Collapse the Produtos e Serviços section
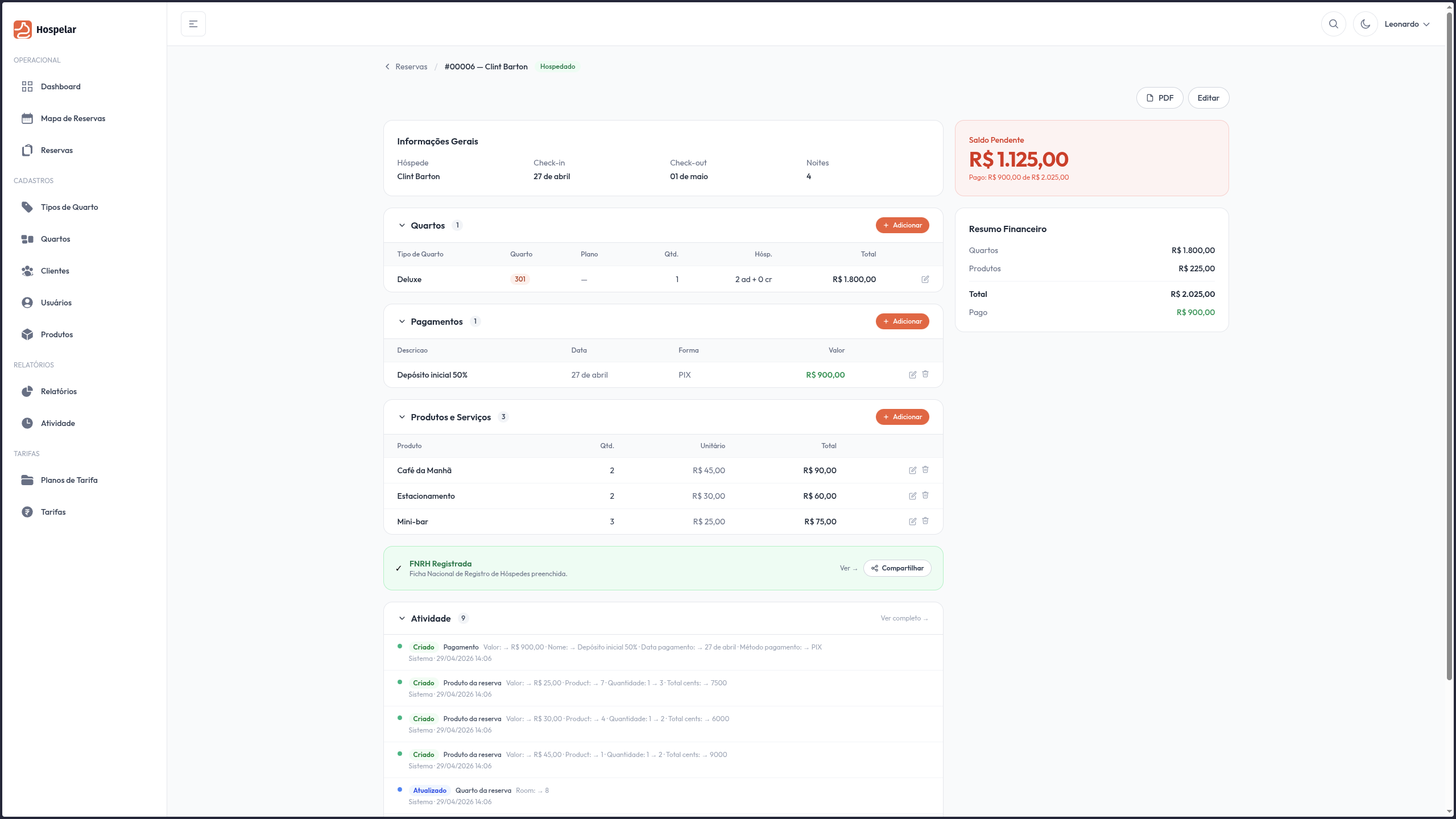This screenshot has height=819, width=1456. coord(402,417)
